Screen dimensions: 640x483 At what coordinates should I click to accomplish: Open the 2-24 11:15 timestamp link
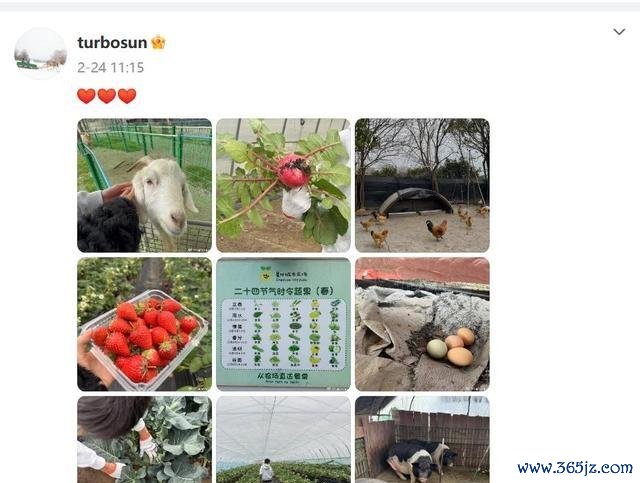[x=111, y=67]
